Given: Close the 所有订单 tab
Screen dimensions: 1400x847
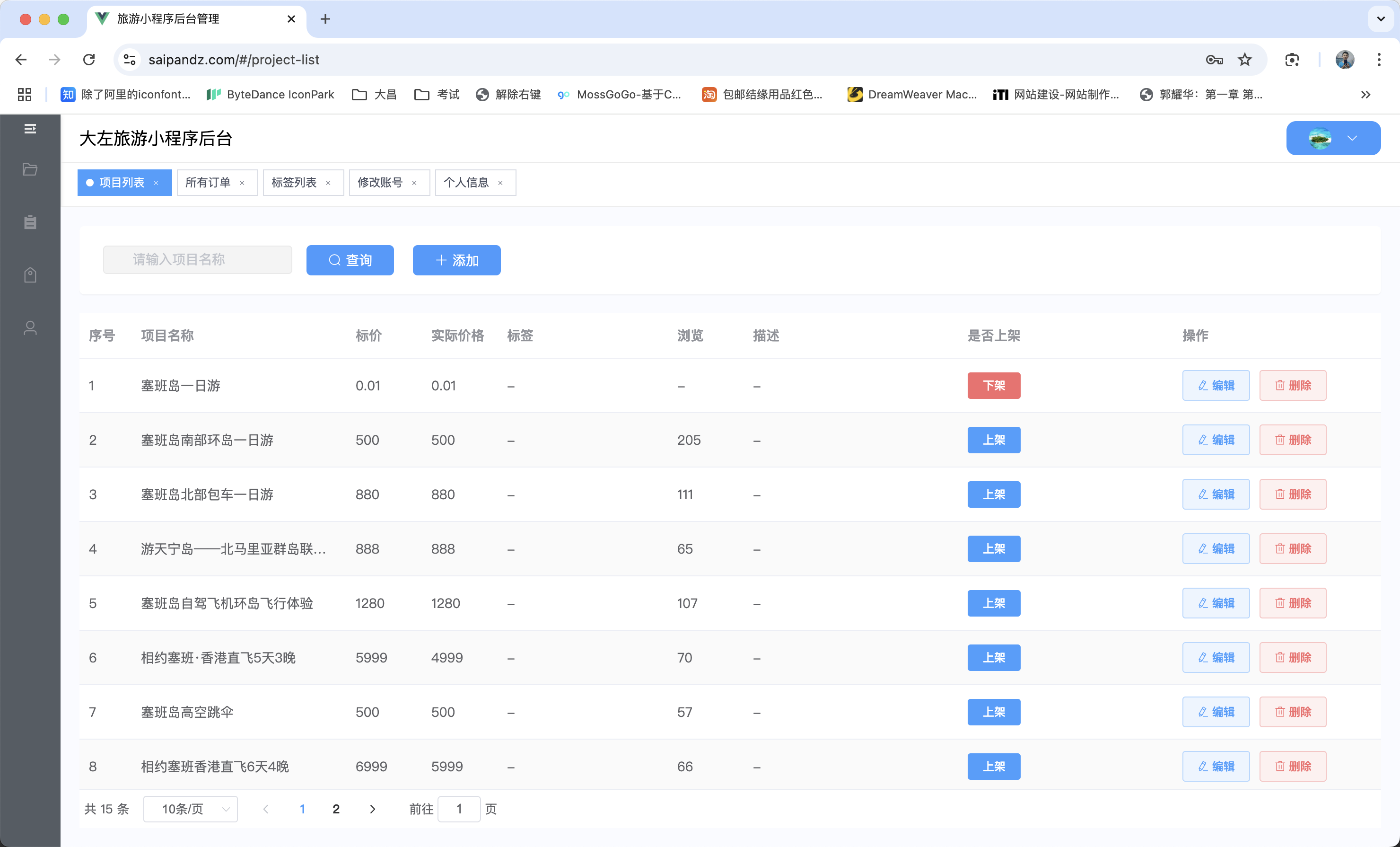Looking at the screenshot, I should click(x=242, y=183).
